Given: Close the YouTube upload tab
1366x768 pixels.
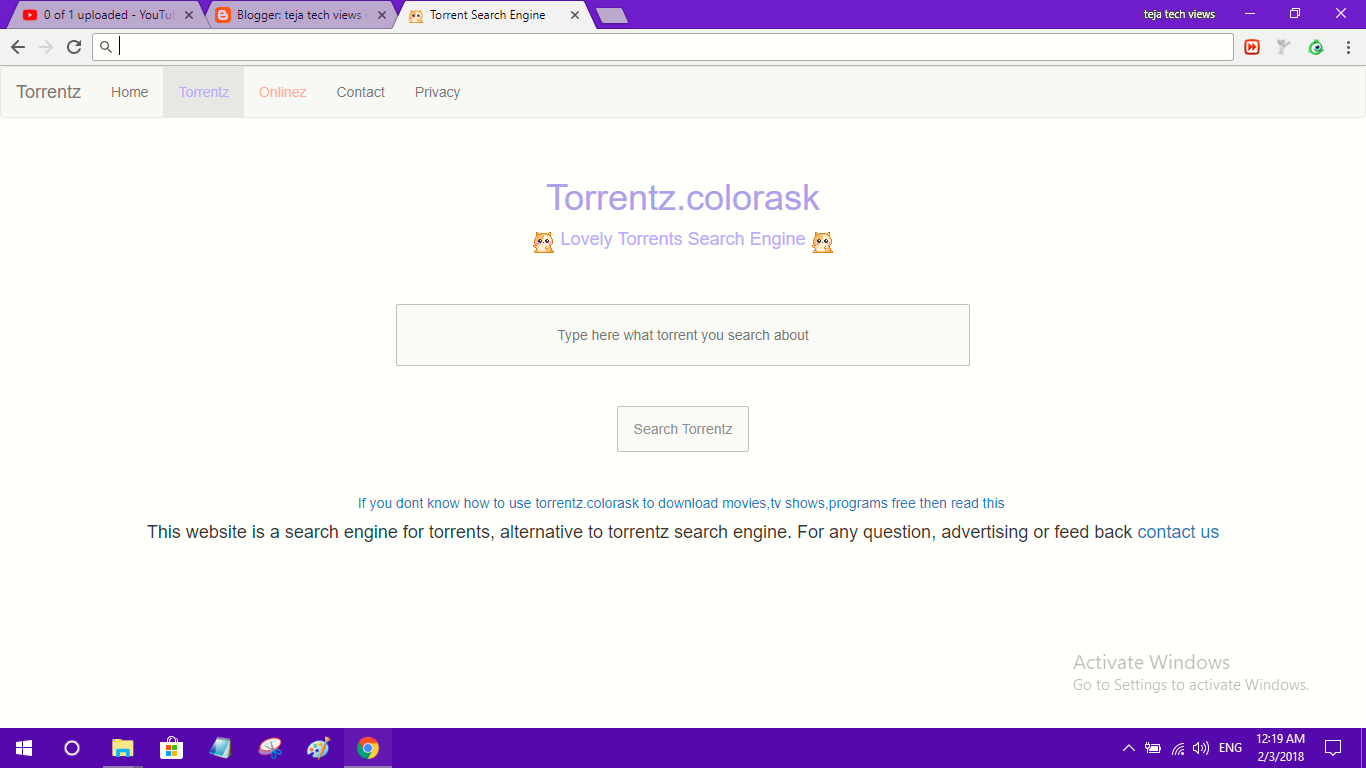Looking at the screenshot, I should pyautogui.click(x=189, y=15).
